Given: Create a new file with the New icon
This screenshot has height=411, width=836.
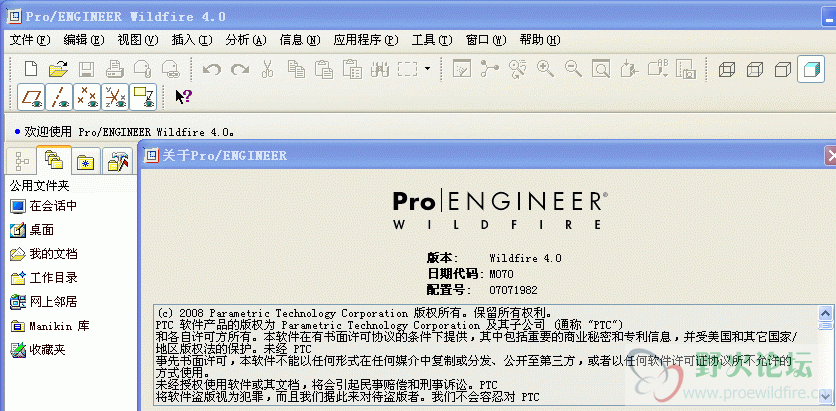Looking at the screenshot, I should coord(31,69).
